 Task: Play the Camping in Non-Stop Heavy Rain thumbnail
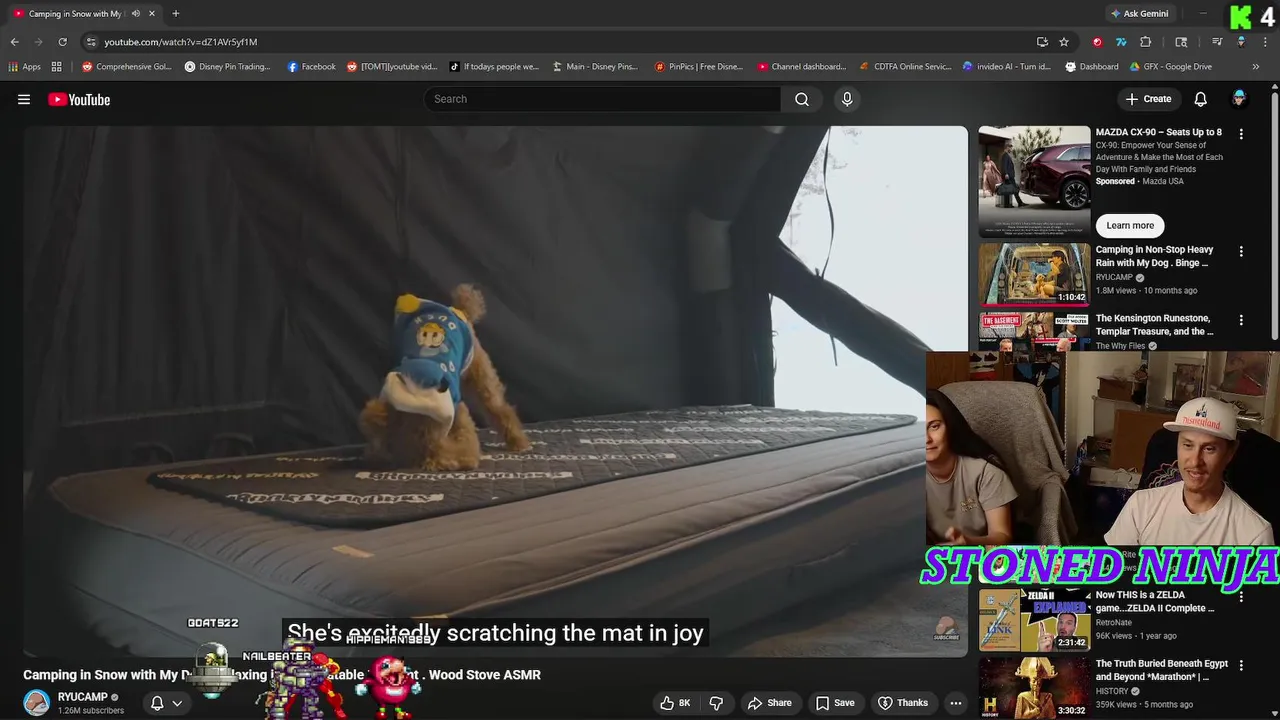[x=1034, y=274]
